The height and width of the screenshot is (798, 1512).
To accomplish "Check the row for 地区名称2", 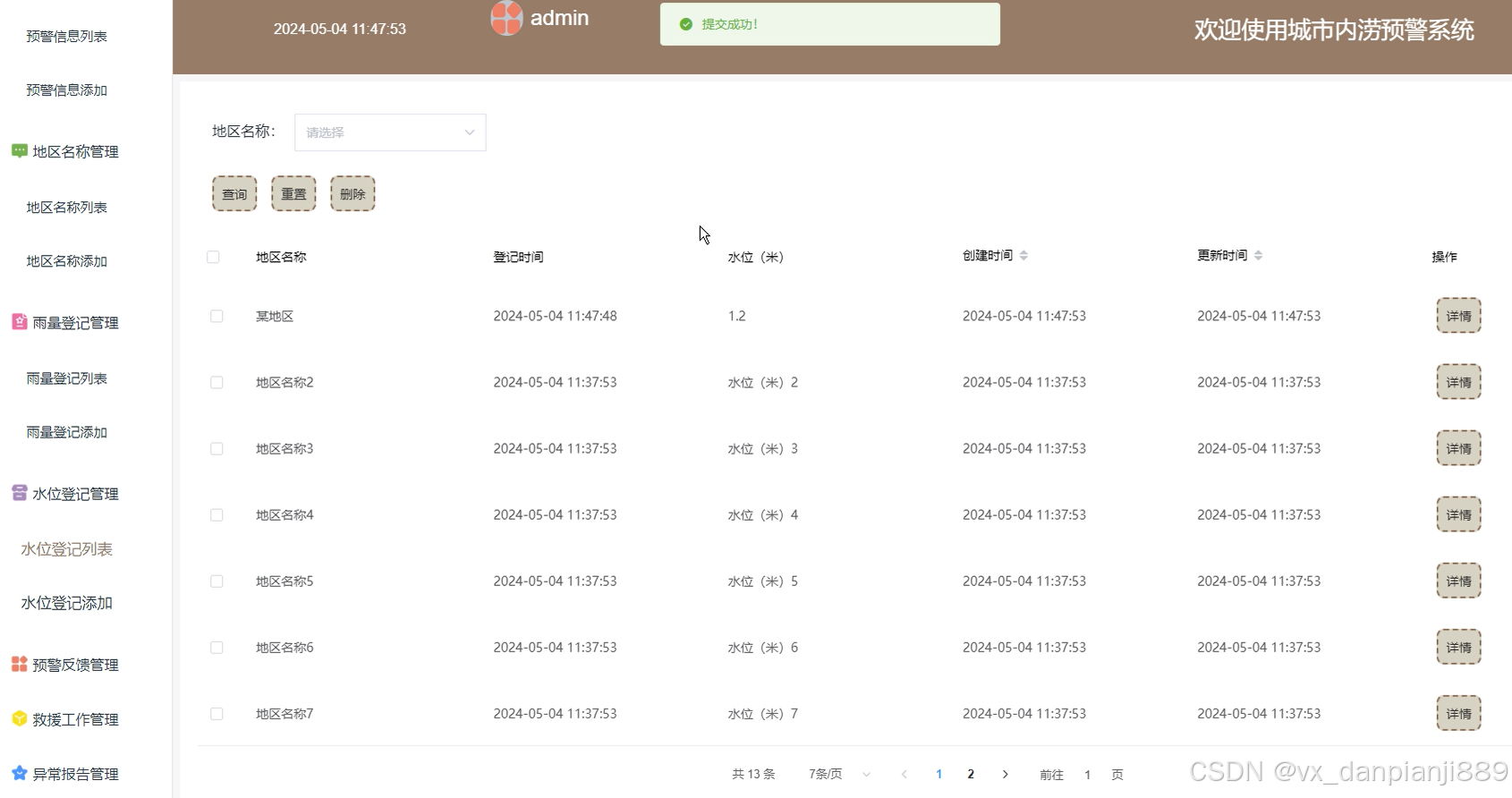I will (217, 382).
